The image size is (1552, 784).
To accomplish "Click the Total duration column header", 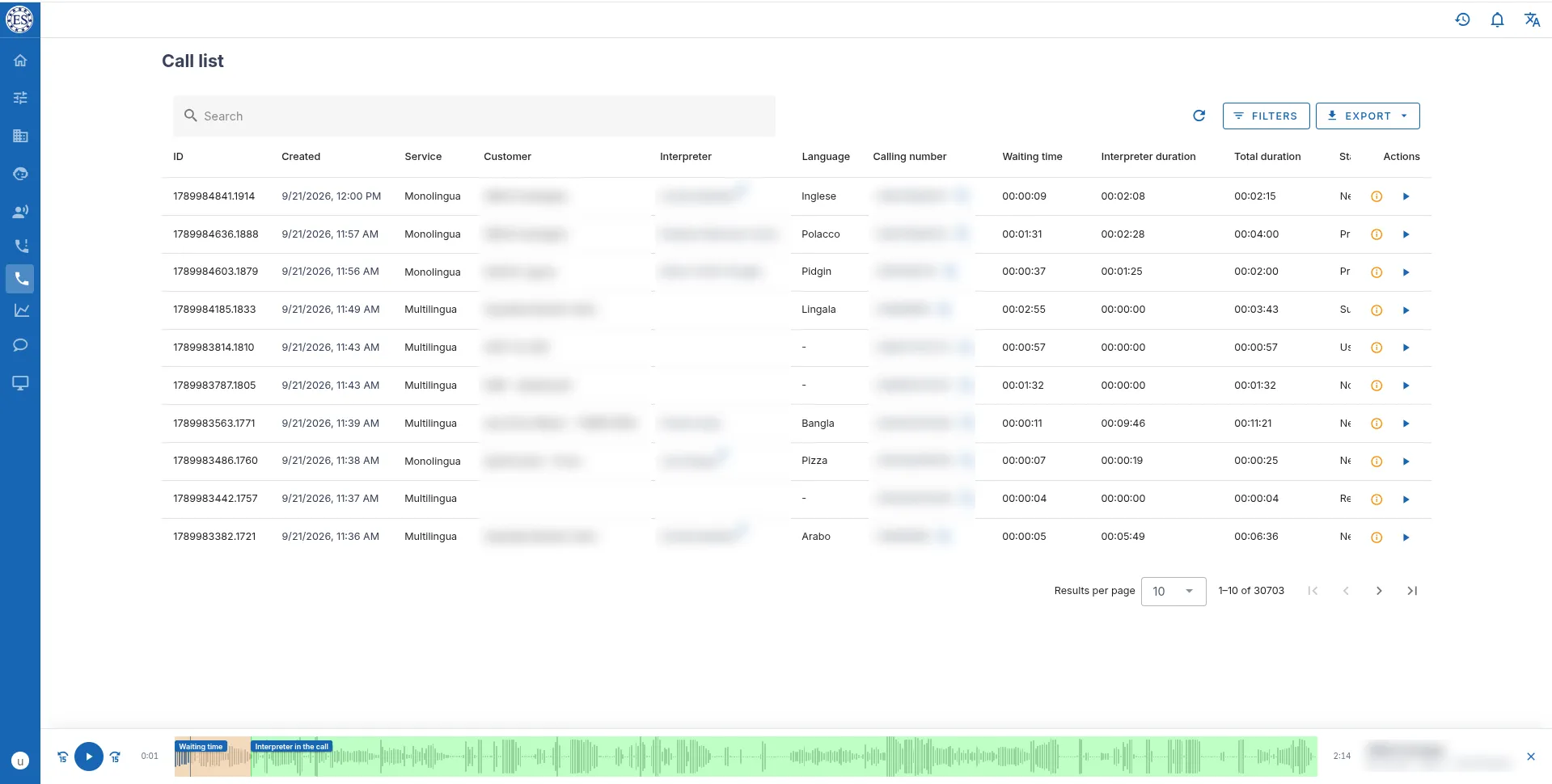I will [x=1267, y=157].
